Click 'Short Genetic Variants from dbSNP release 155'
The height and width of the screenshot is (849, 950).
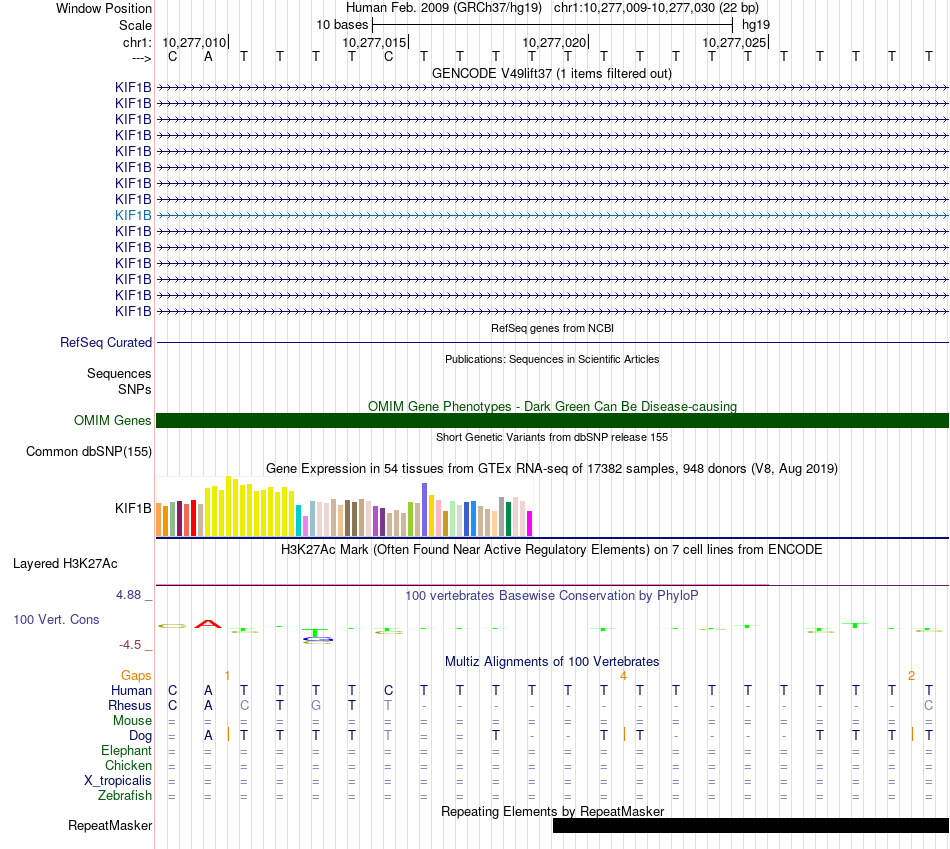(x=552, y=437)
